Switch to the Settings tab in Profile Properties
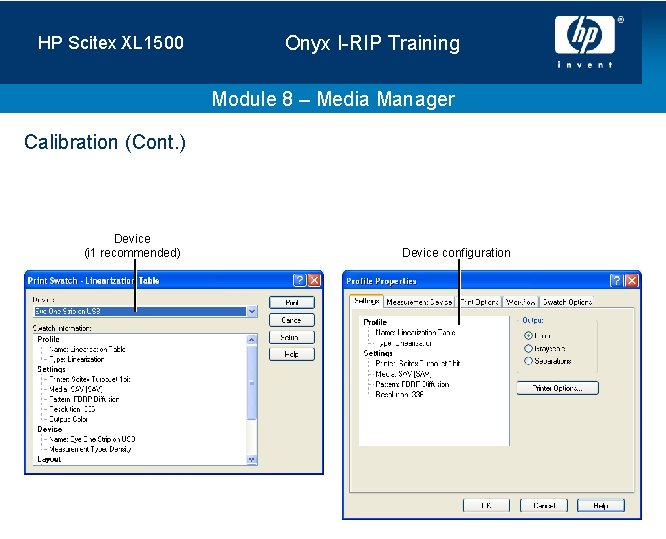The image size is (666, 539). 367,301
